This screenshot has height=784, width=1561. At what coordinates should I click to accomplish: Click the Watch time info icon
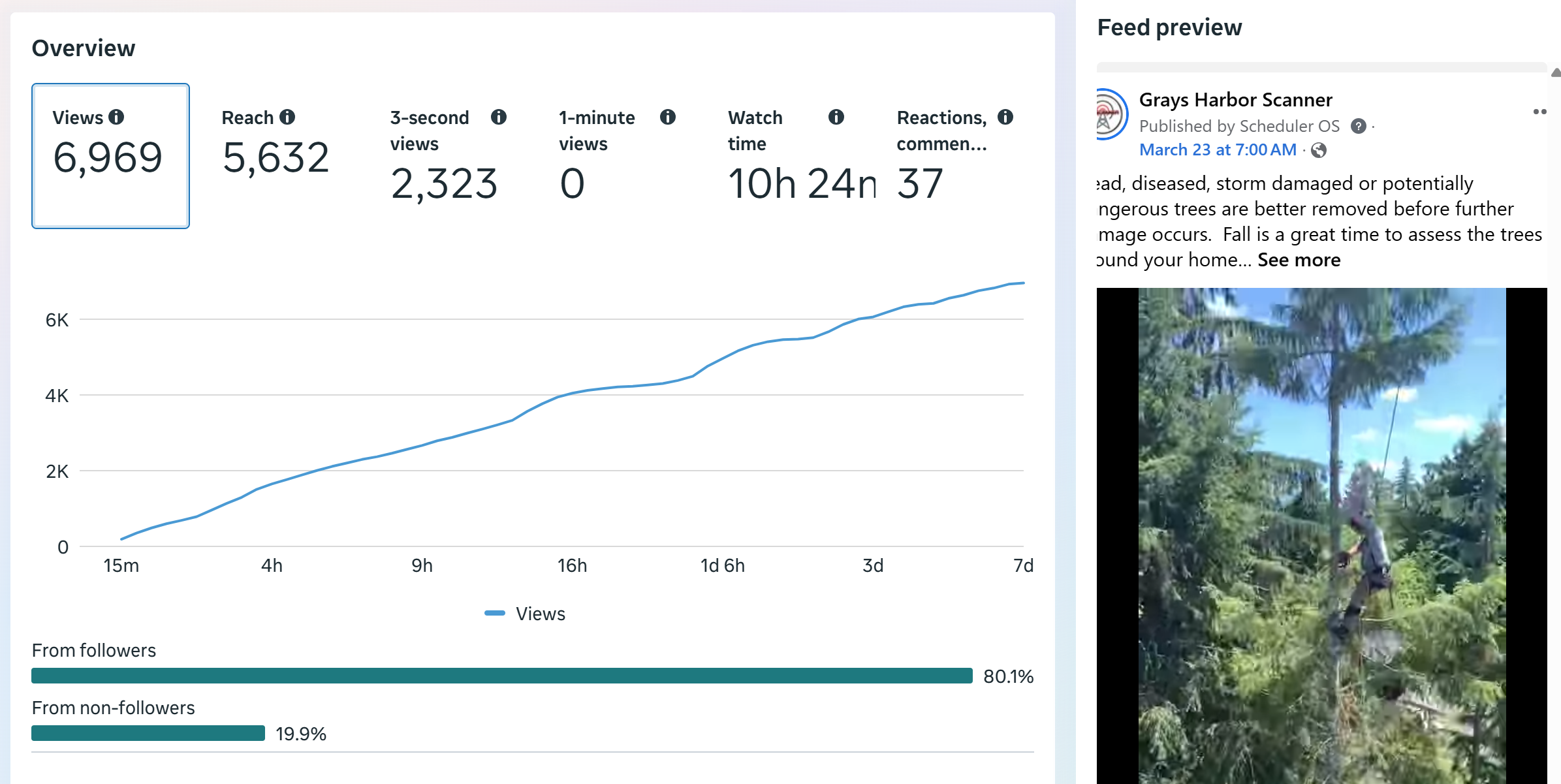pos(836,117)
